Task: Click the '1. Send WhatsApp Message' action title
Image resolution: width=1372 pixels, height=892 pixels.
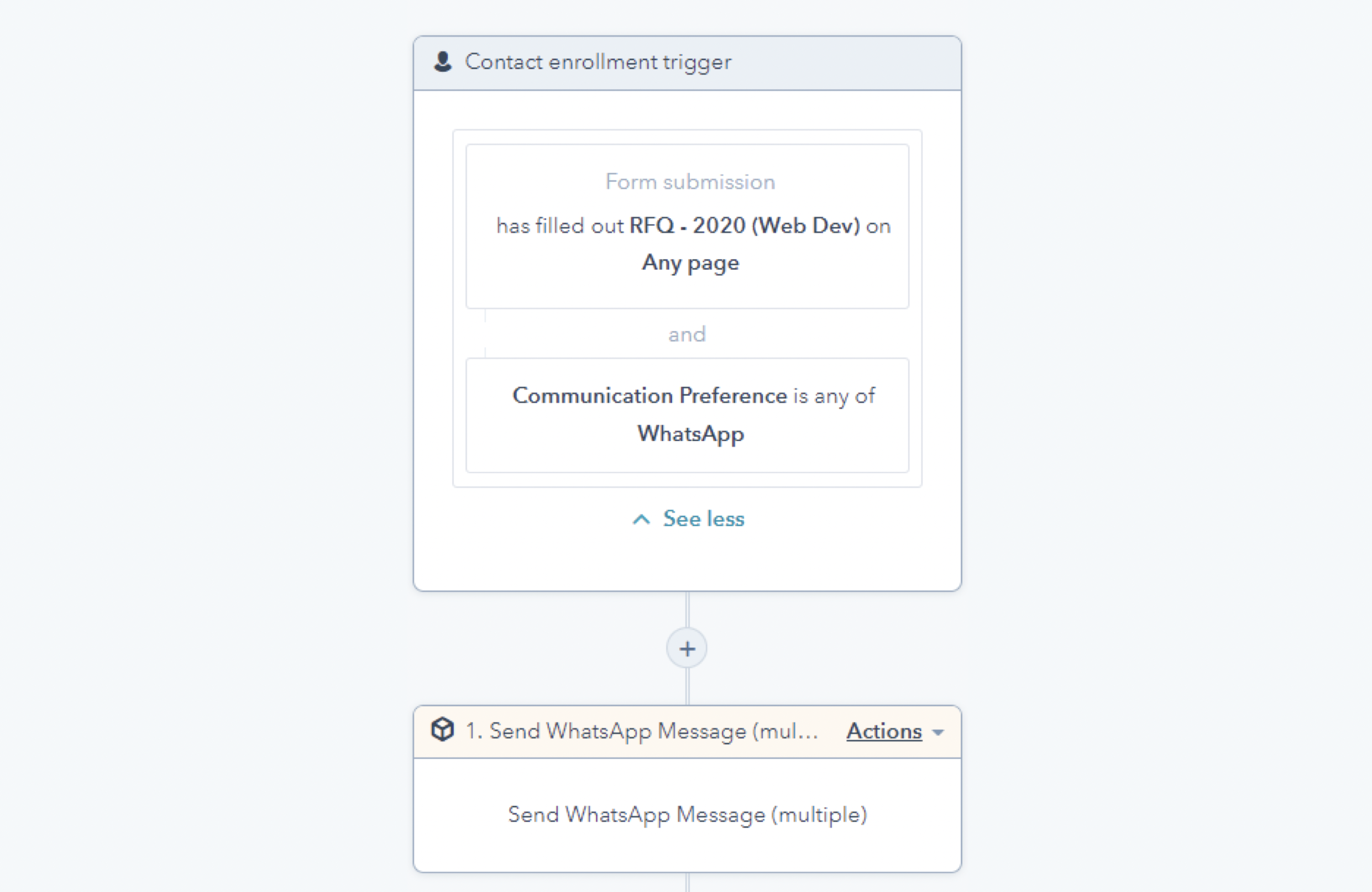Action: click(x=642, y=731)
